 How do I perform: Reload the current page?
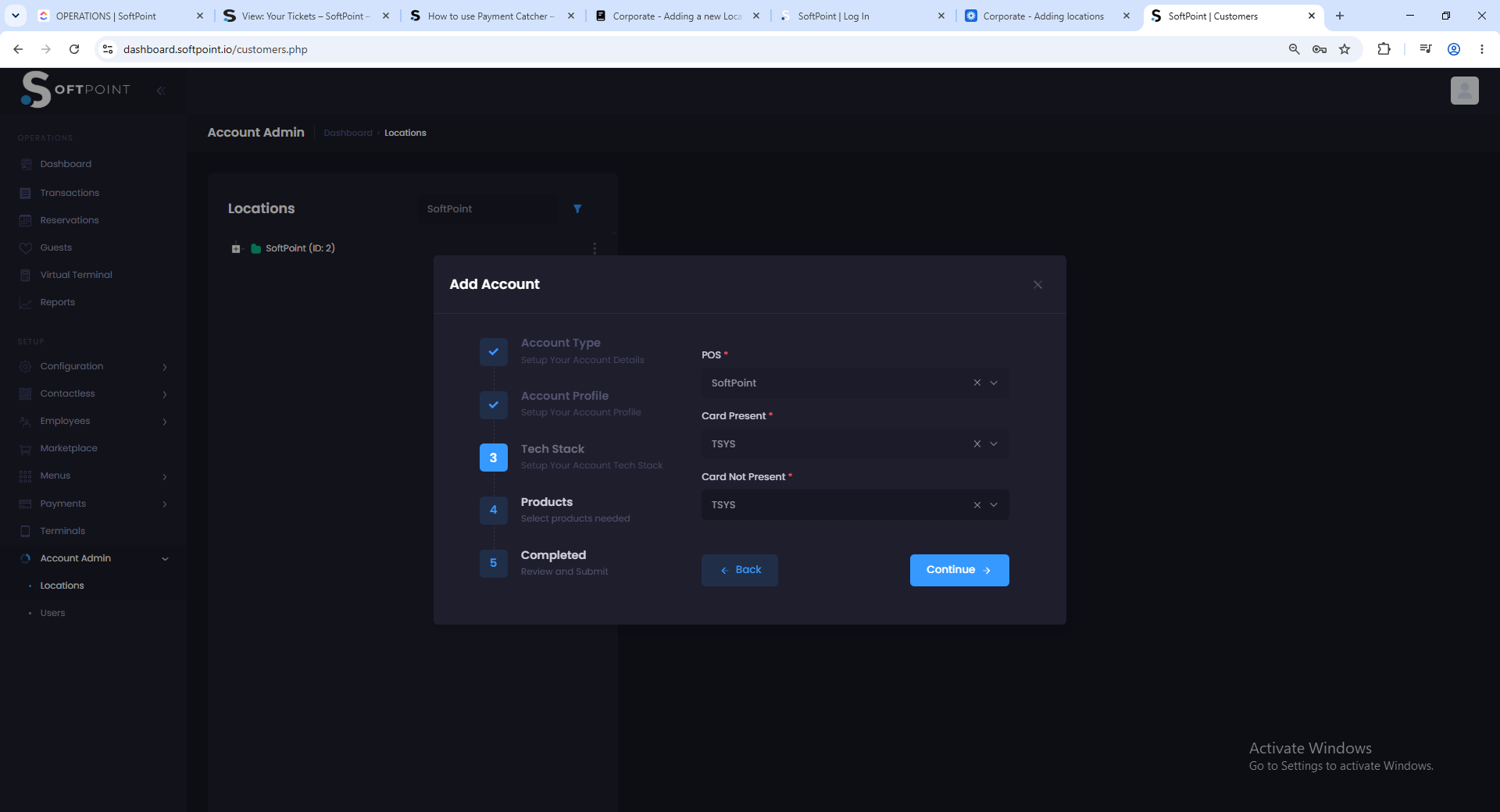pos(74,49)
